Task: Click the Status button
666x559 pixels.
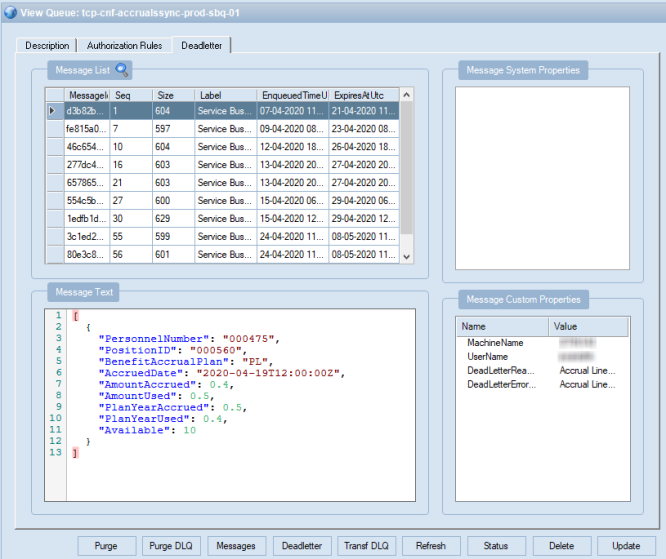Action: click(x=496, y=546)
